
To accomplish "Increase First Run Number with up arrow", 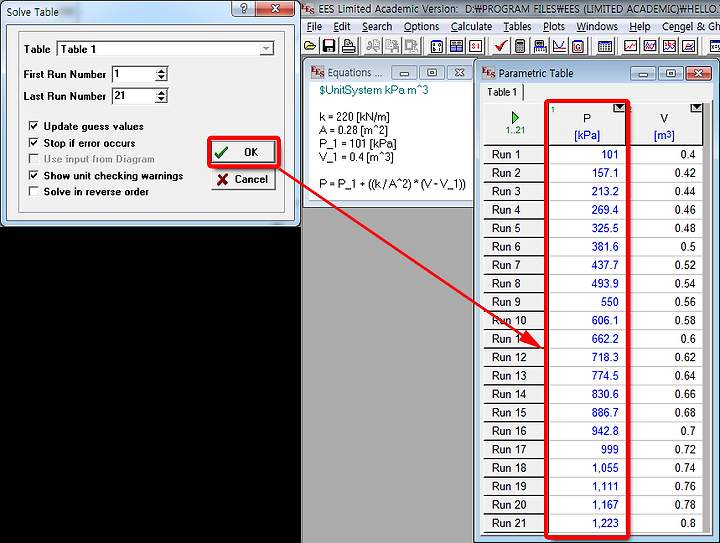I will 161,71.
